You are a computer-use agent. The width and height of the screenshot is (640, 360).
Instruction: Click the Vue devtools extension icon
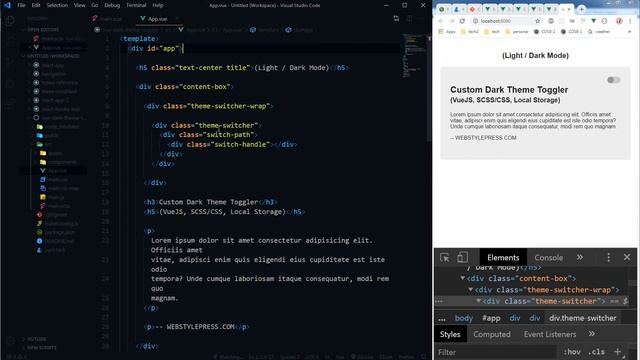pyautogui.click(x=593, y=21)
